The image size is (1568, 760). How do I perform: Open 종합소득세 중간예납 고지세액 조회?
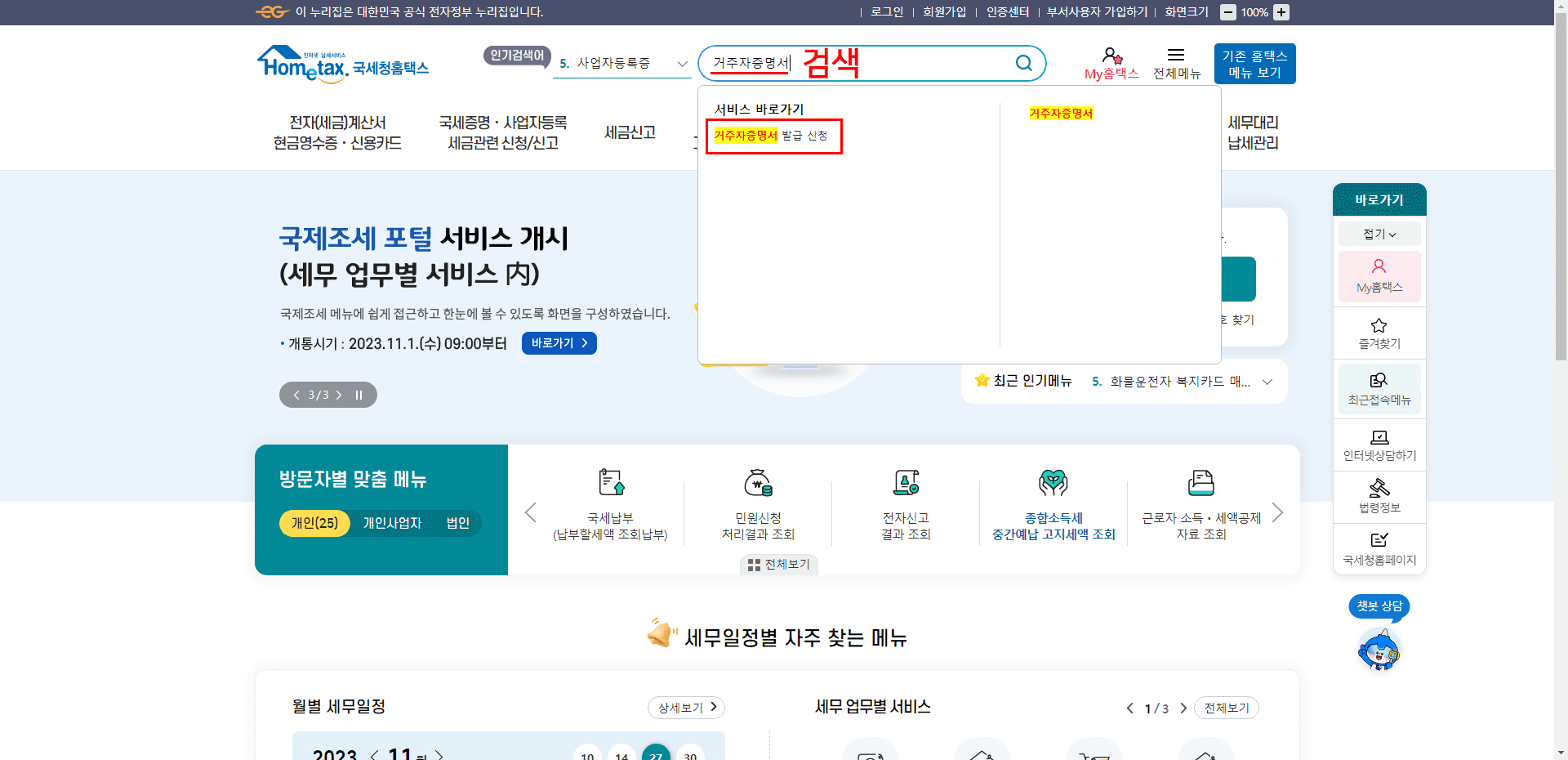tap(1053, 505)
